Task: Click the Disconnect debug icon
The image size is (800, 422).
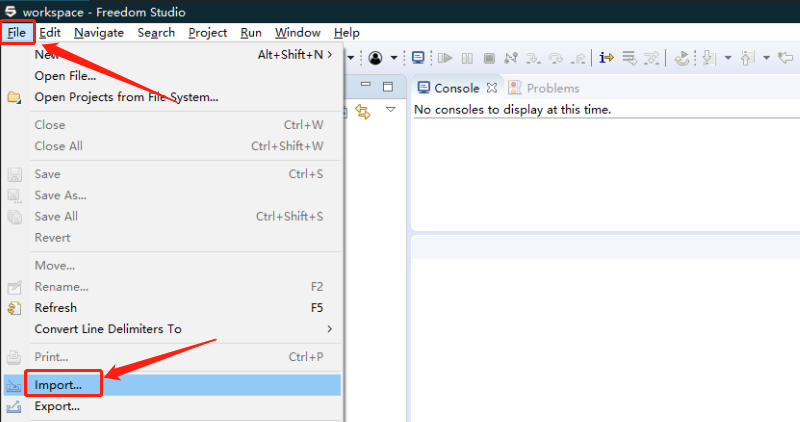Action: [511, 58]
